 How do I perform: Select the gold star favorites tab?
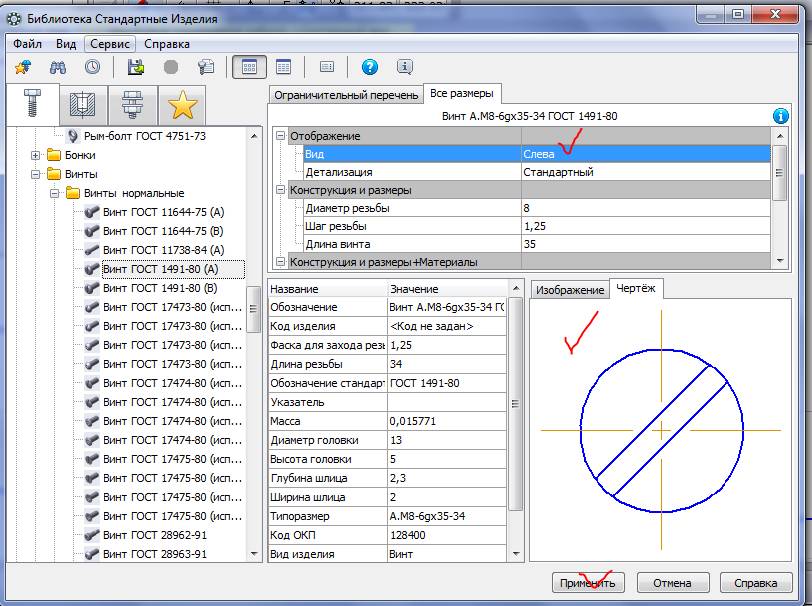pyautogui.click(x=182, y=105)
